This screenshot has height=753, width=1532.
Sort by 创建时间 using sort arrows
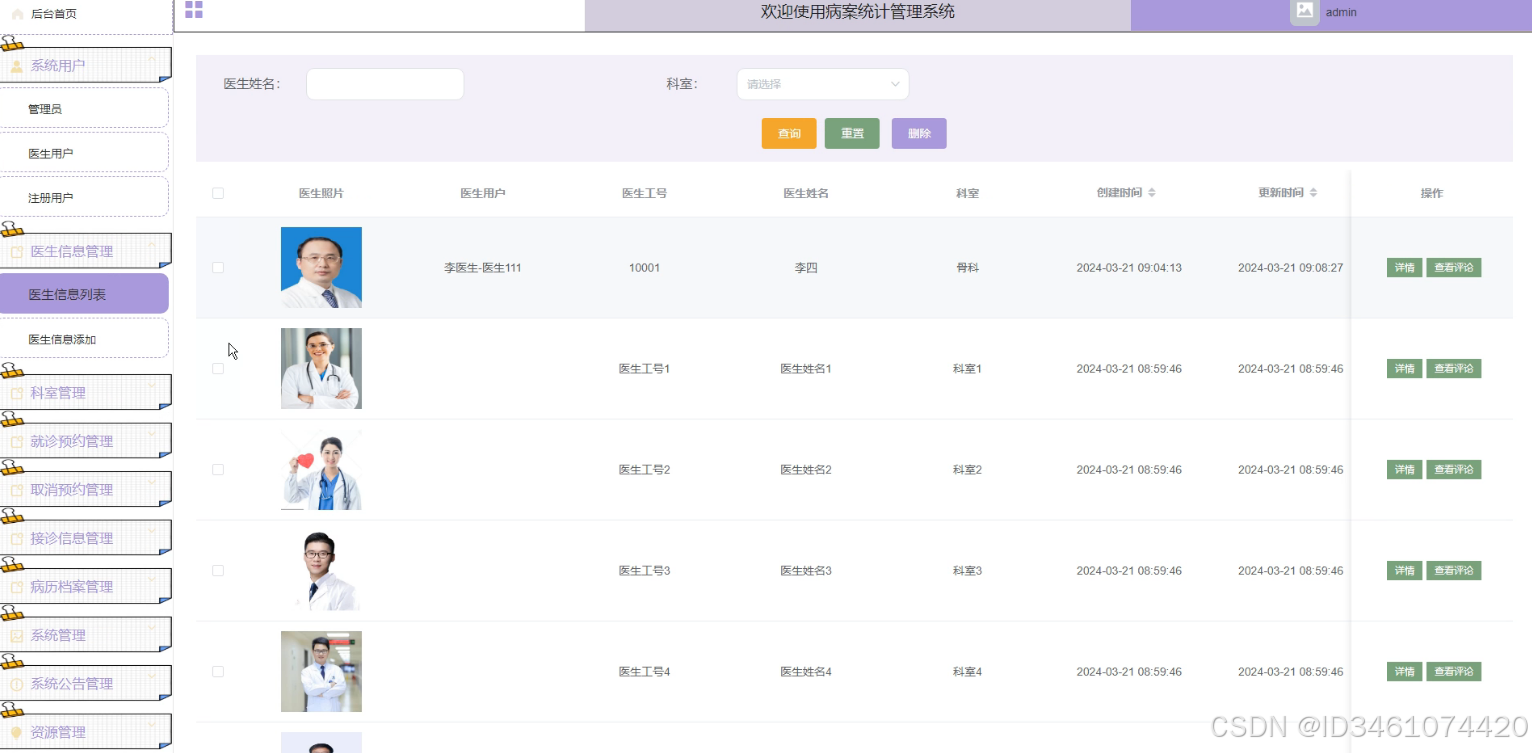1152,193
